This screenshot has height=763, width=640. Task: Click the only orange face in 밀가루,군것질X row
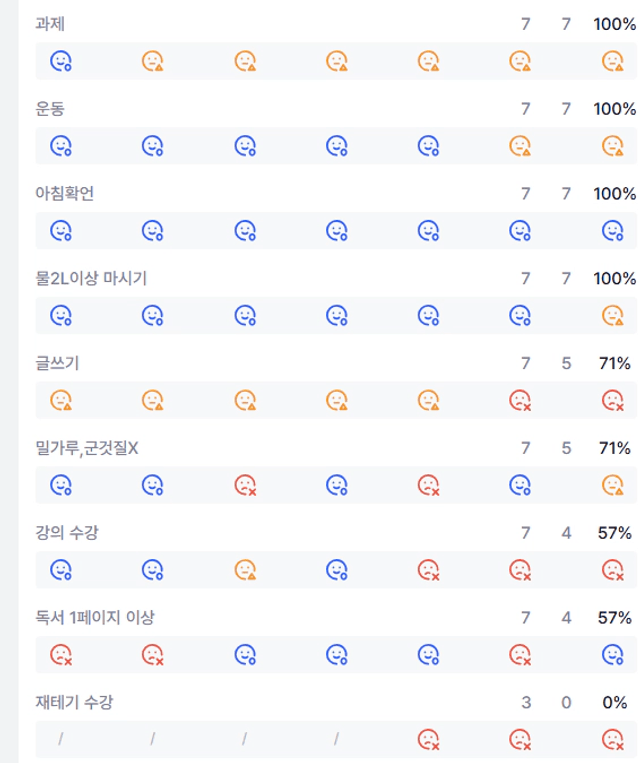click(x=613, y=485)
